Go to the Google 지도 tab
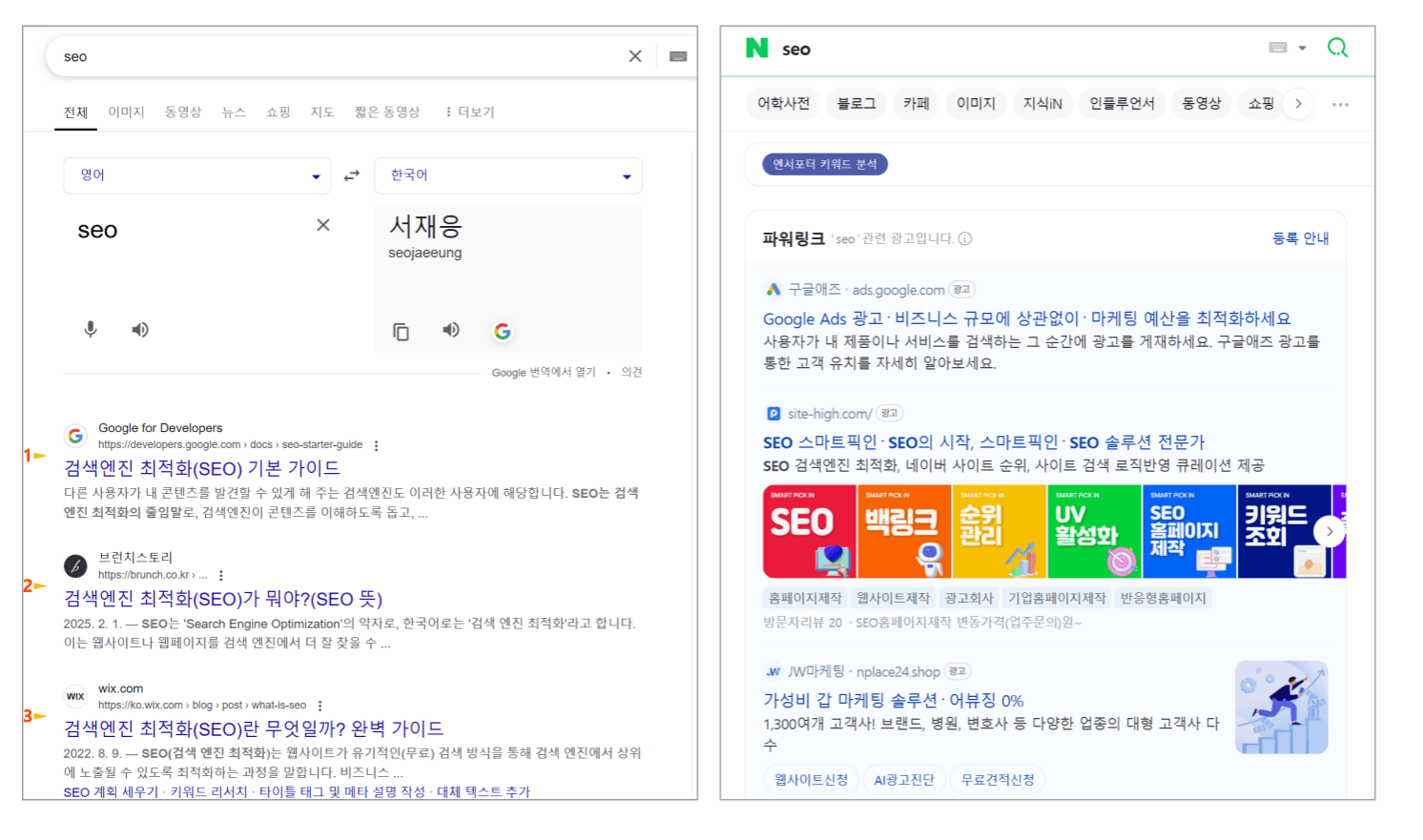Screen dimensions: 1423x840 point(322,113)
